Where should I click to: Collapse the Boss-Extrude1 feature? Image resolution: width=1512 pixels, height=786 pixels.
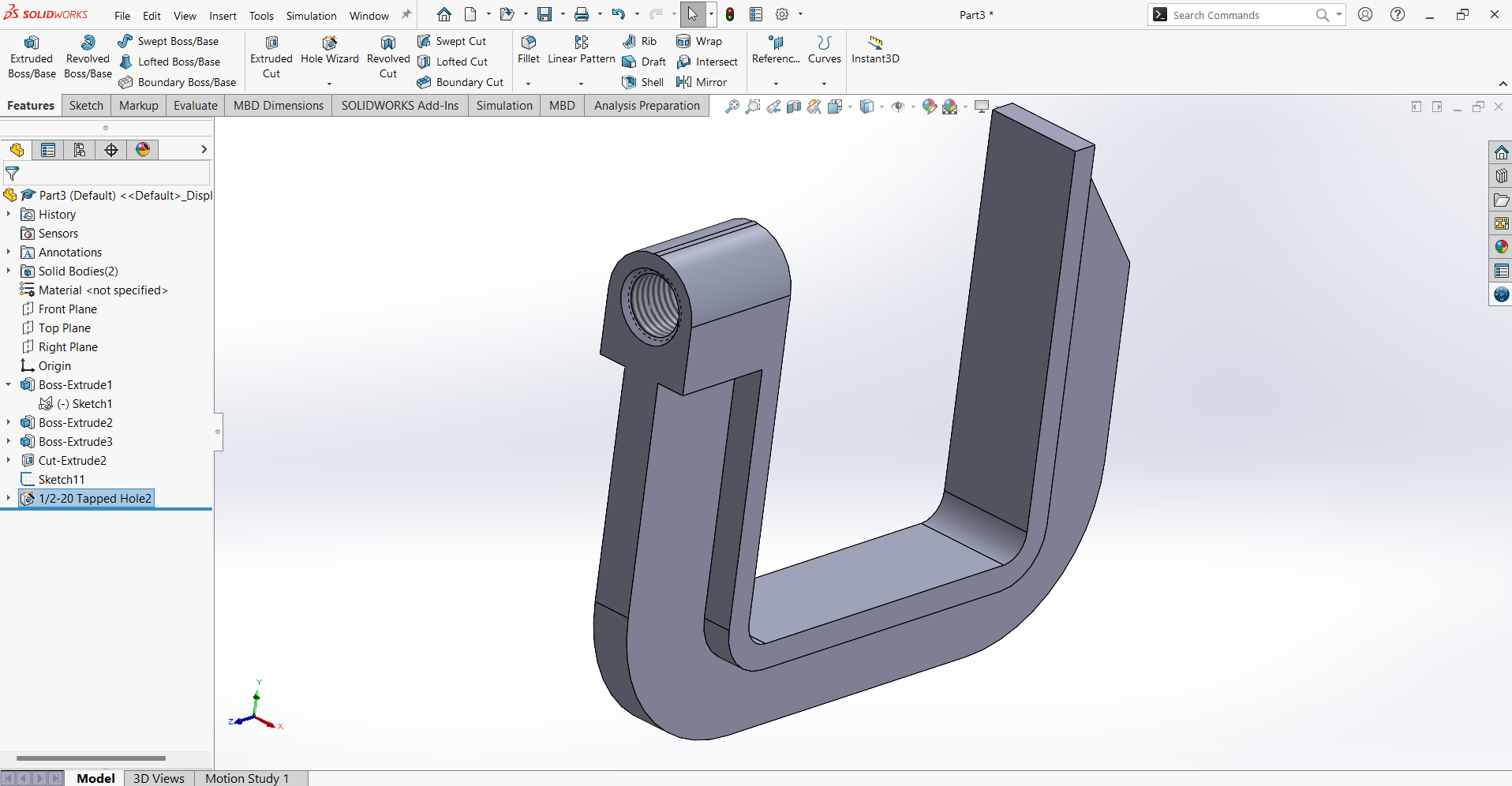click(9, 384)
